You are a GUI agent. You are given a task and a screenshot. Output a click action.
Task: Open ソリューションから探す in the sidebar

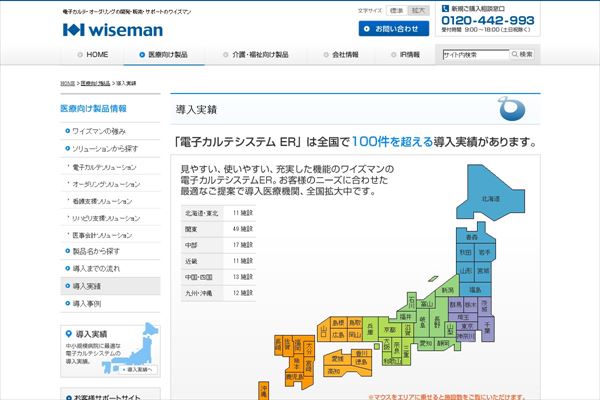click(110, 149)
